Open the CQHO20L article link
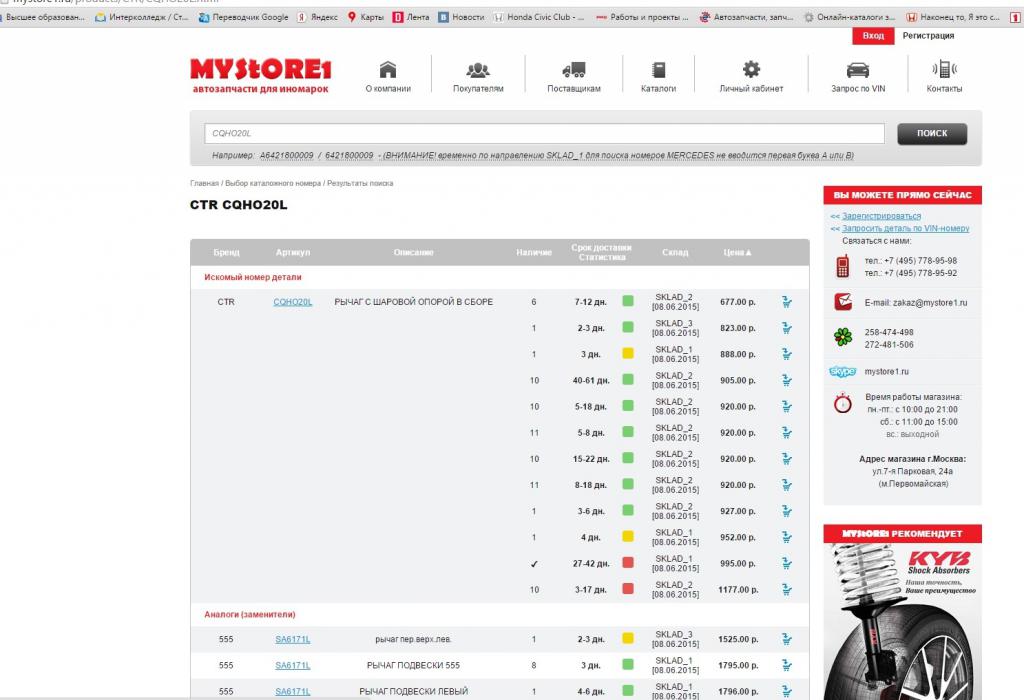The image size is (1024, 700). tap(293, 302)
